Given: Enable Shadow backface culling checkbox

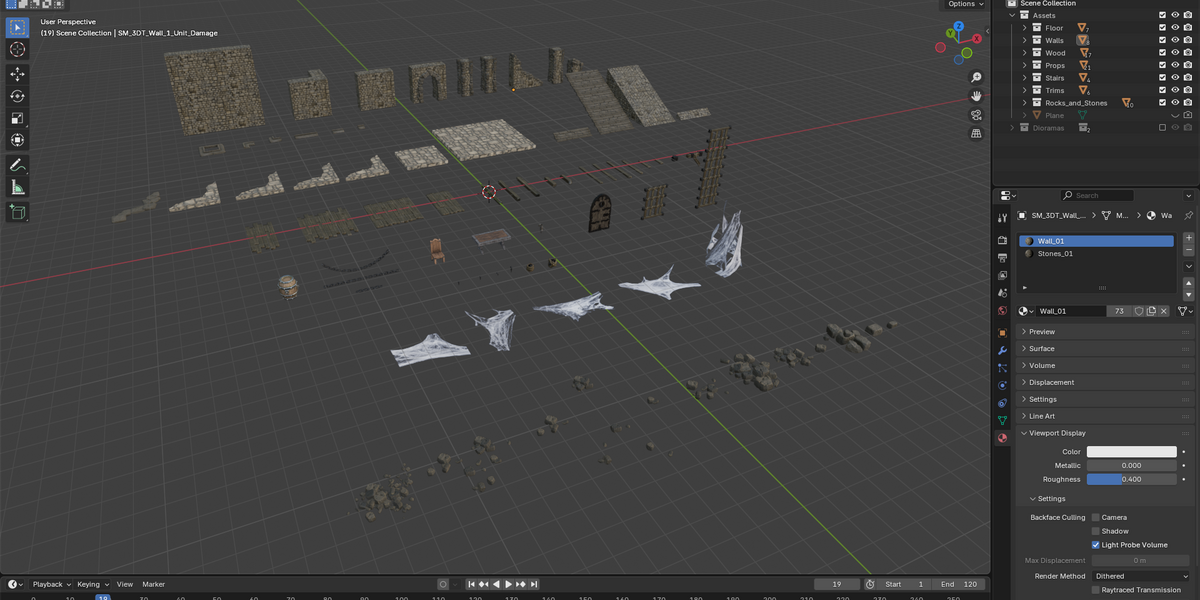Looking at the screenshot, I should point(1096,531).
